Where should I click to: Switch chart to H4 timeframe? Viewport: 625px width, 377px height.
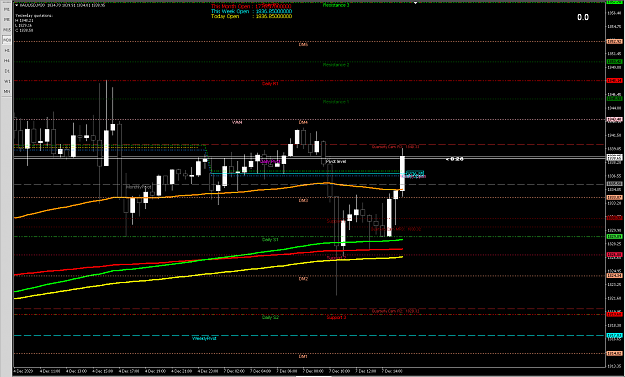7,61
